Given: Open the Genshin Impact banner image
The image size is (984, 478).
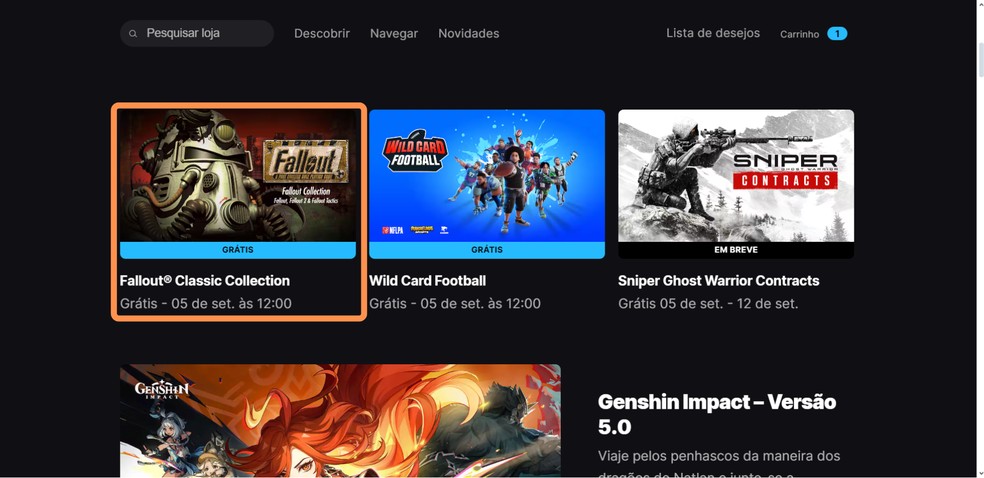Looking at the screenshot, I should tap(340, 421).
